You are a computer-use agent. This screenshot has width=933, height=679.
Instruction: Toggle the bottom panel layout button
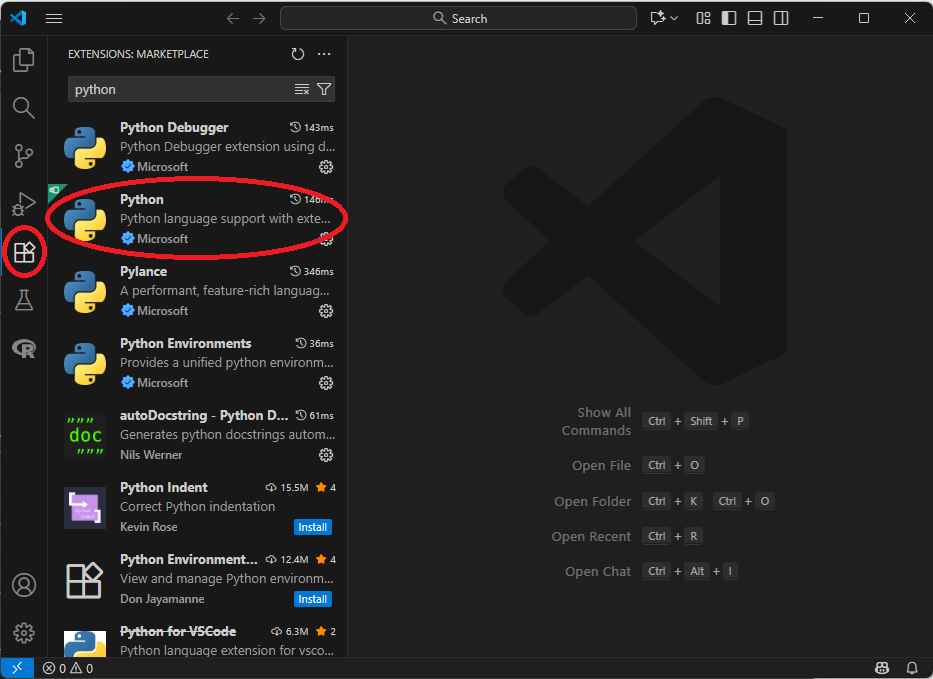(755, 18)
